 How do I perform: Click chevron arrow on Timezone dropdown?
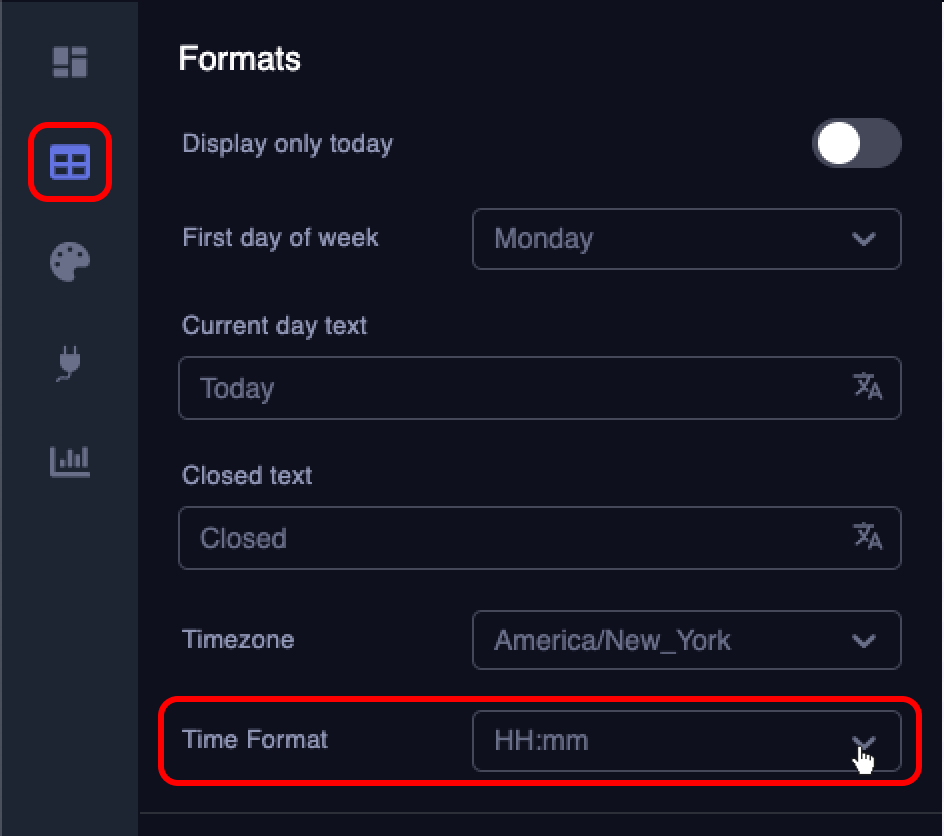(x=863, y=640)
